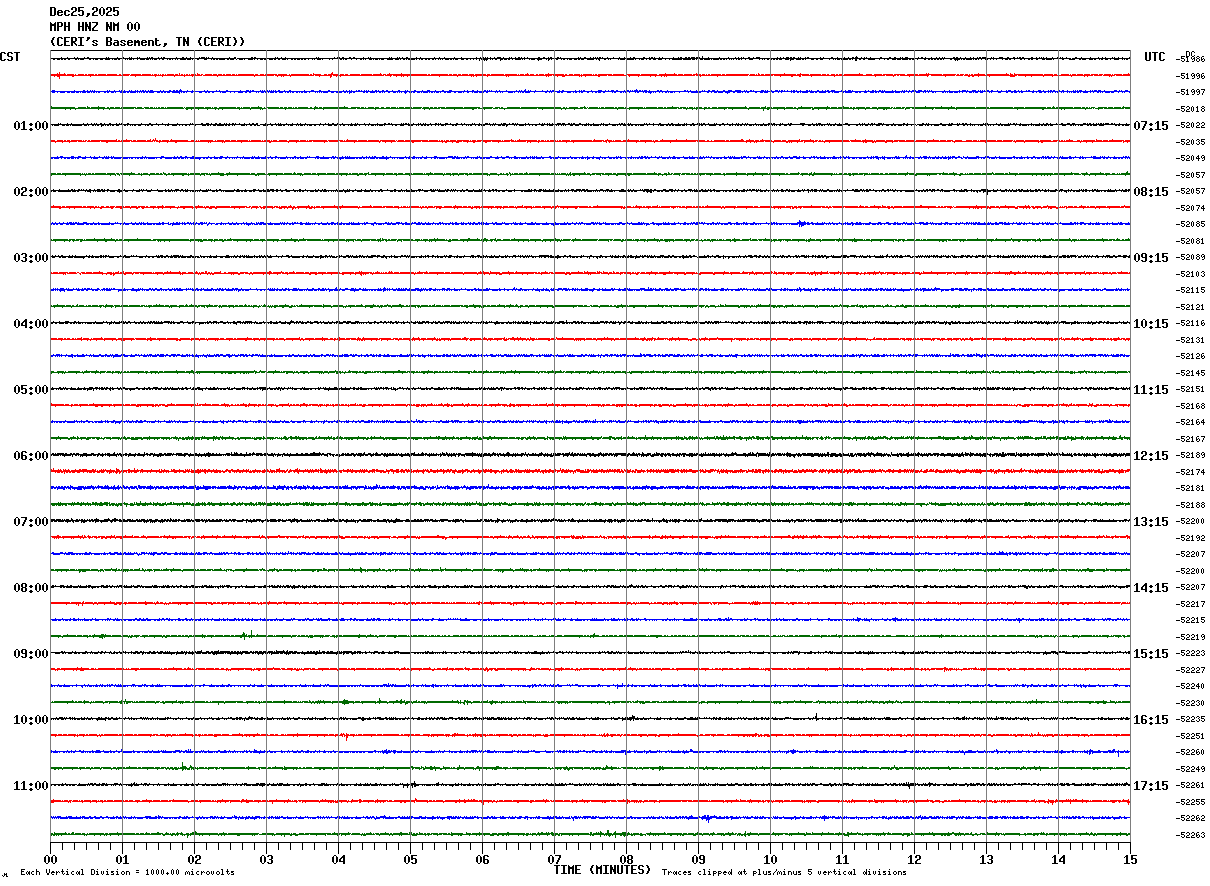Click the DC offset value -52131
The width and height of the screenshot is (1210, 886).
[x=1190, y=340]
